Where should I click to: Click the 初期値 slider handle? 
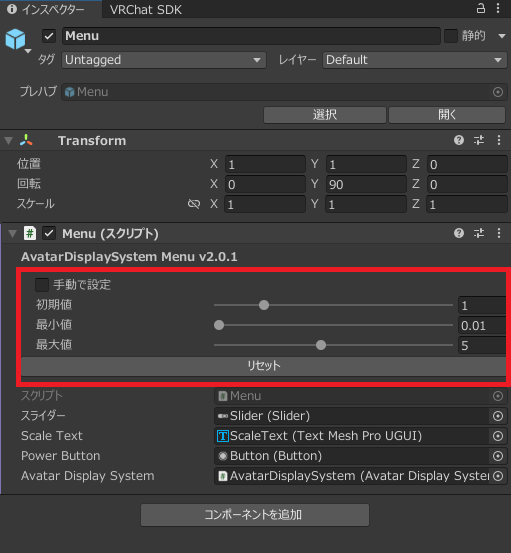click(264, 305)
